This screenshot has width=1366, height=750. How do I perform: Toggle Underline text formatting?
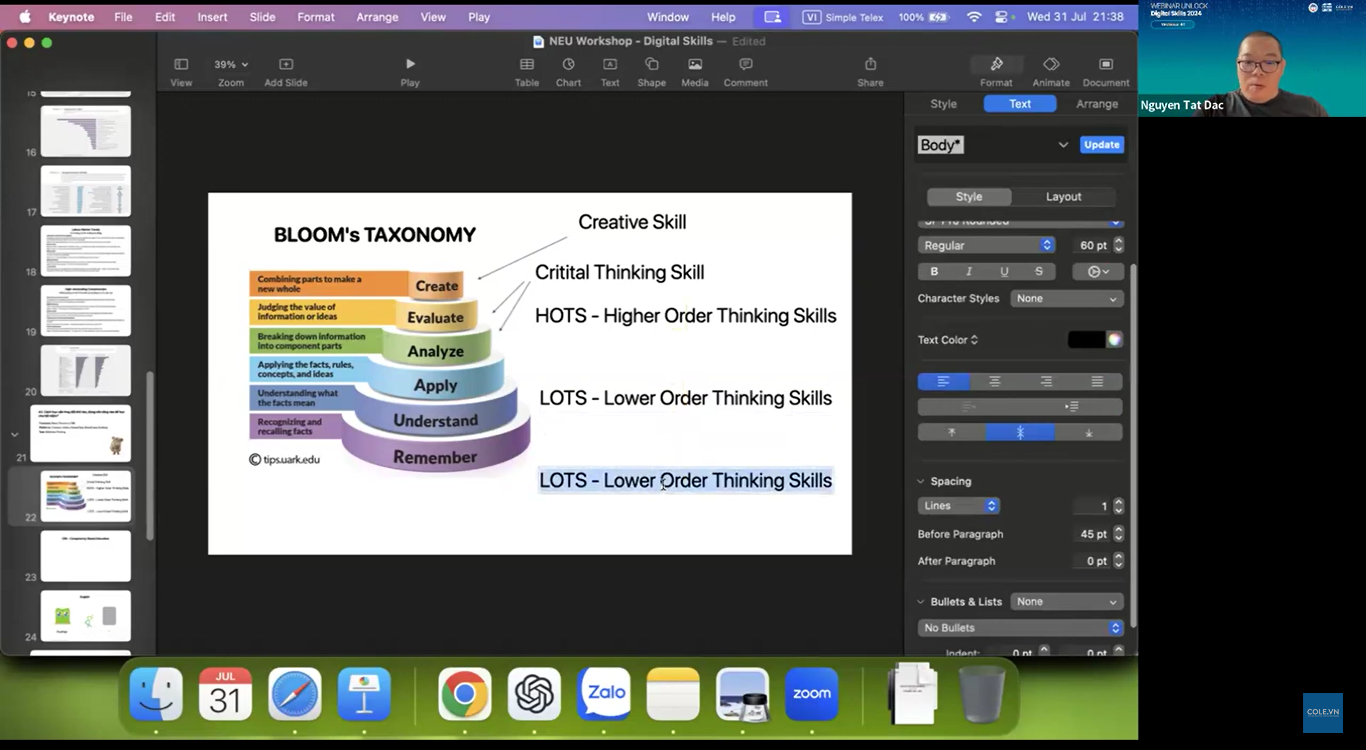tap(1004, 271)
